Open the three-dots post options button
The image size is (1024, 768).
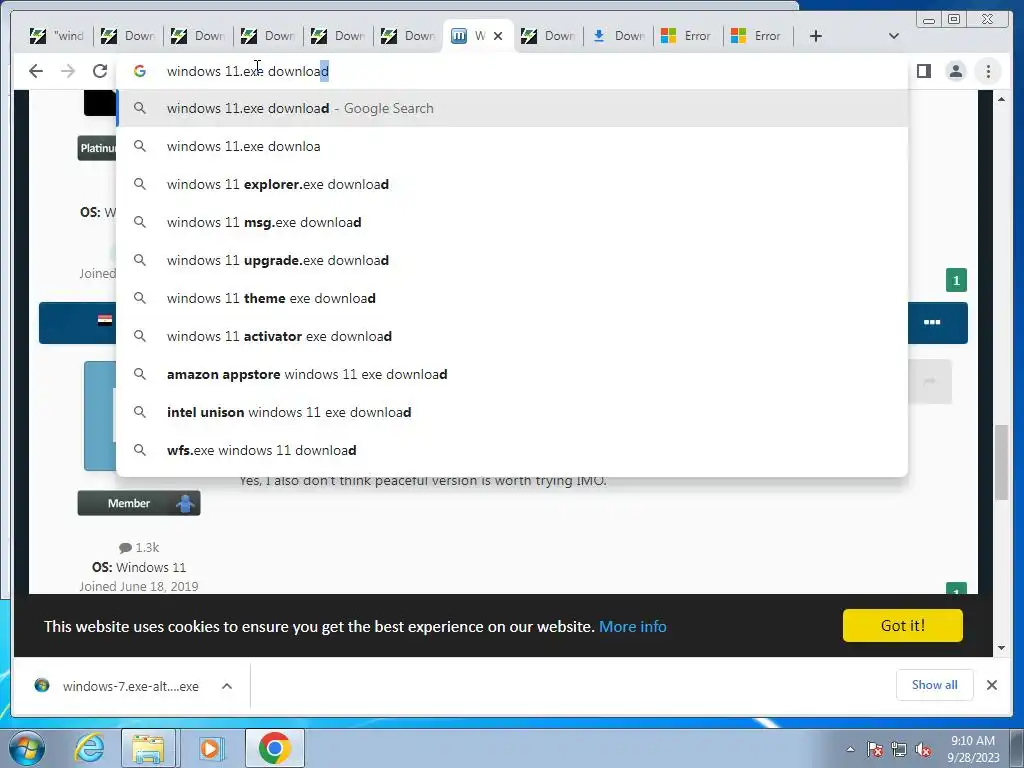(932, 322)
